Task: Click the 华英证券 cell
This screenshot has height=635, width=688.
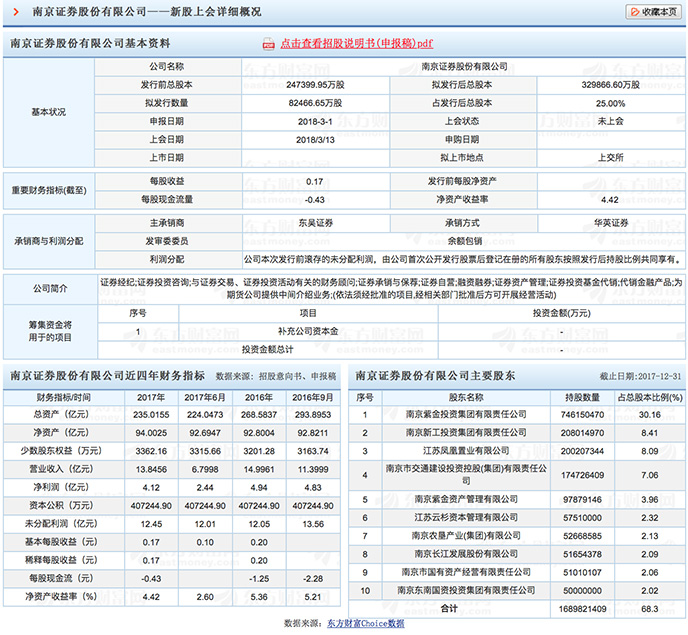Action: pos(611,223)
